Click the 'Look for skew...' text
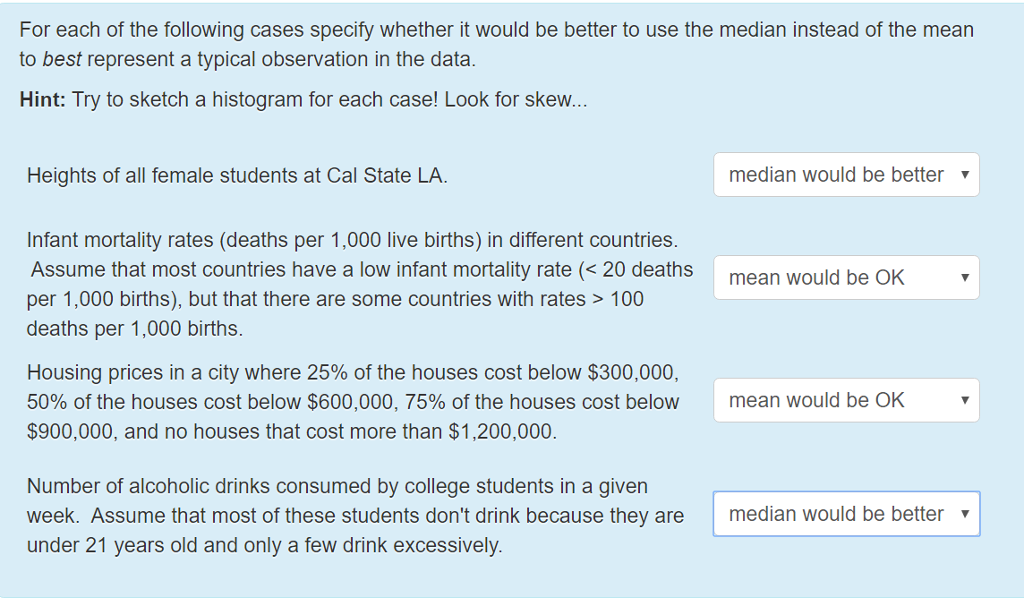Image resolution: width=1024 pixels, height=606 pixels. point(516,99)
